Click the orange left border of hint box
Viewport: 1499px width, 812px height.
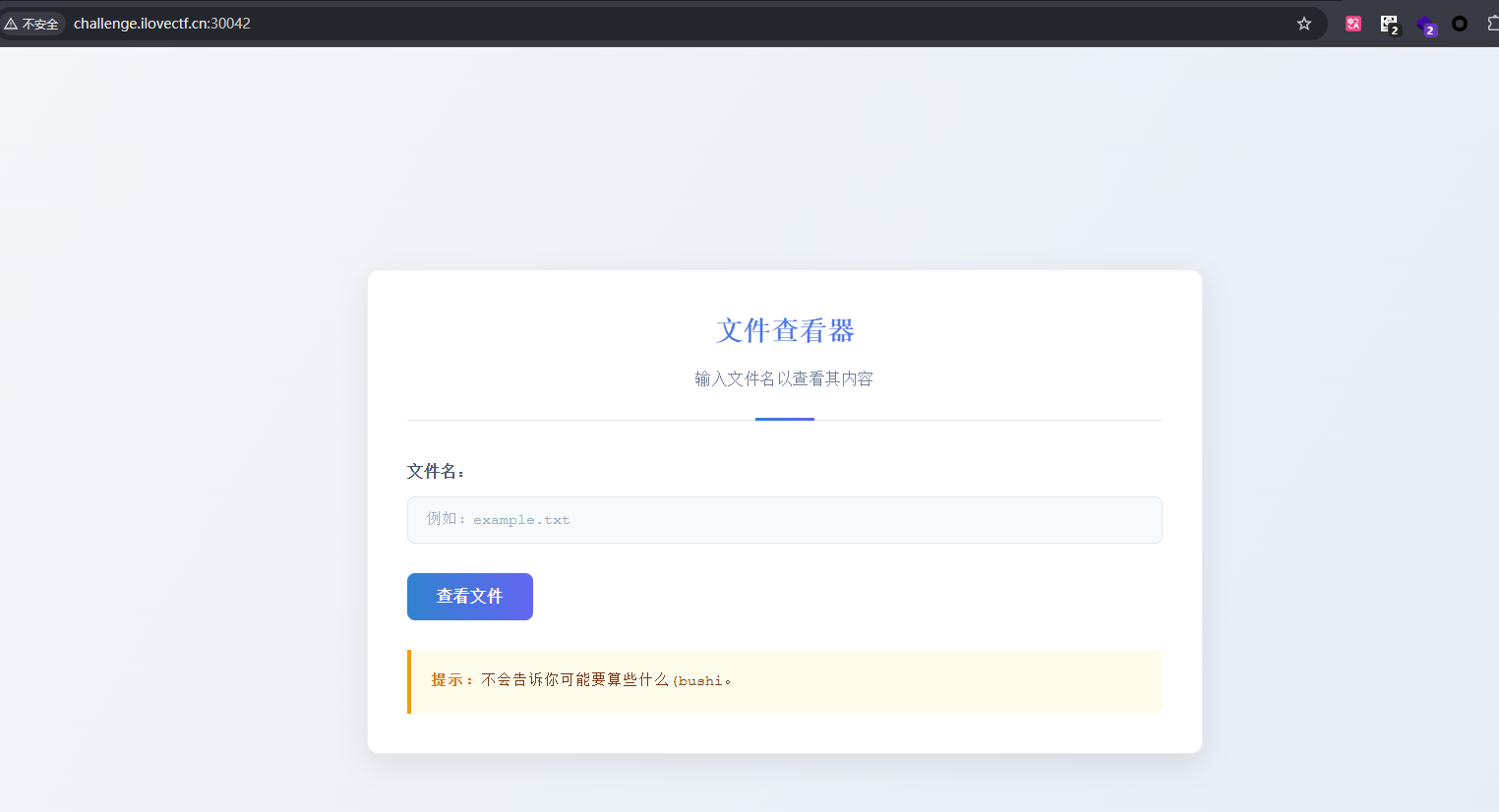[x=409, y=681]
